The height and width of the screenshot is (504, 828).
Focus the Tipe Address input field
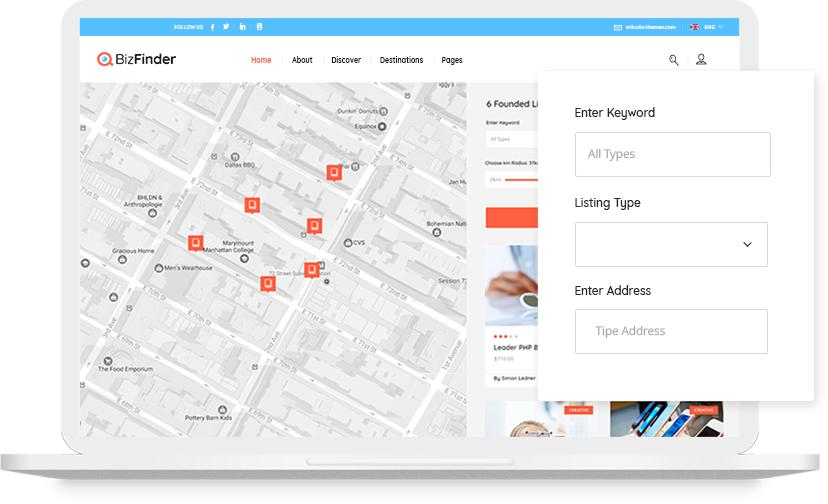671,331
